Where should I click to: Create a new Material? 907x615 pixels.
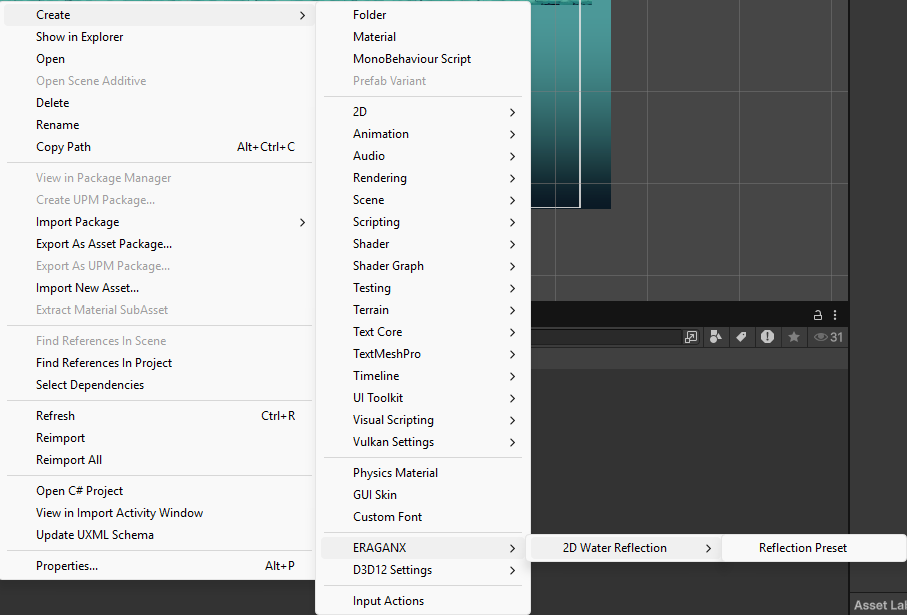pos(423,36)
